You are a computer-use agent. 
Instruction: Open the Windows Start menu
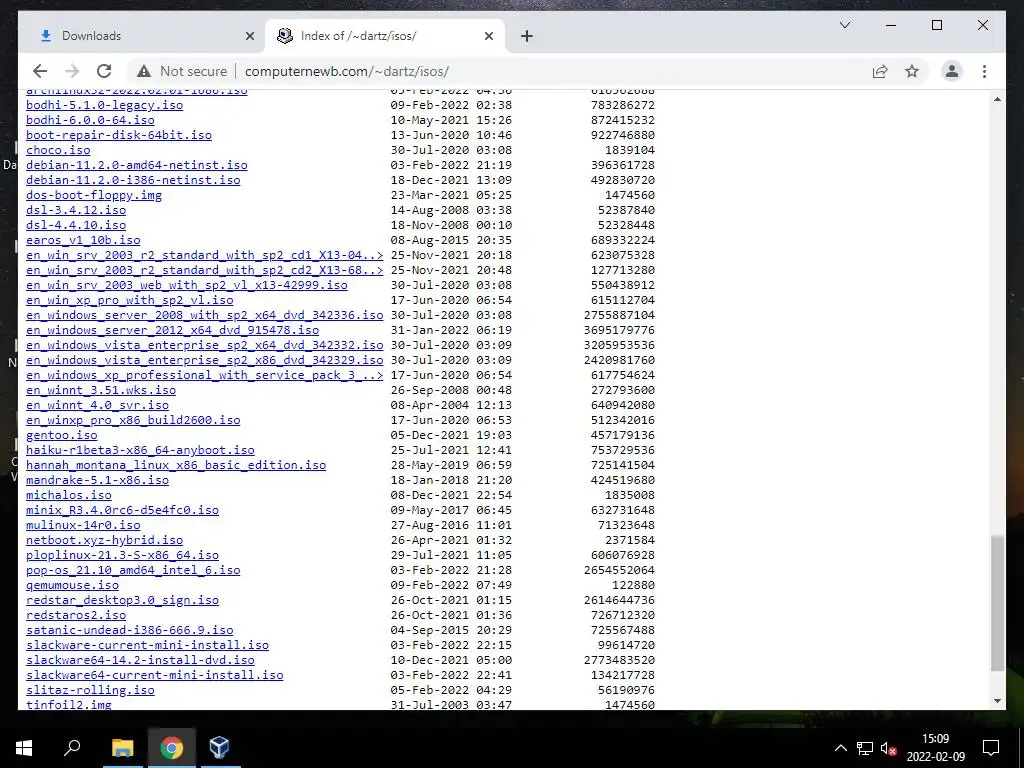24,748
